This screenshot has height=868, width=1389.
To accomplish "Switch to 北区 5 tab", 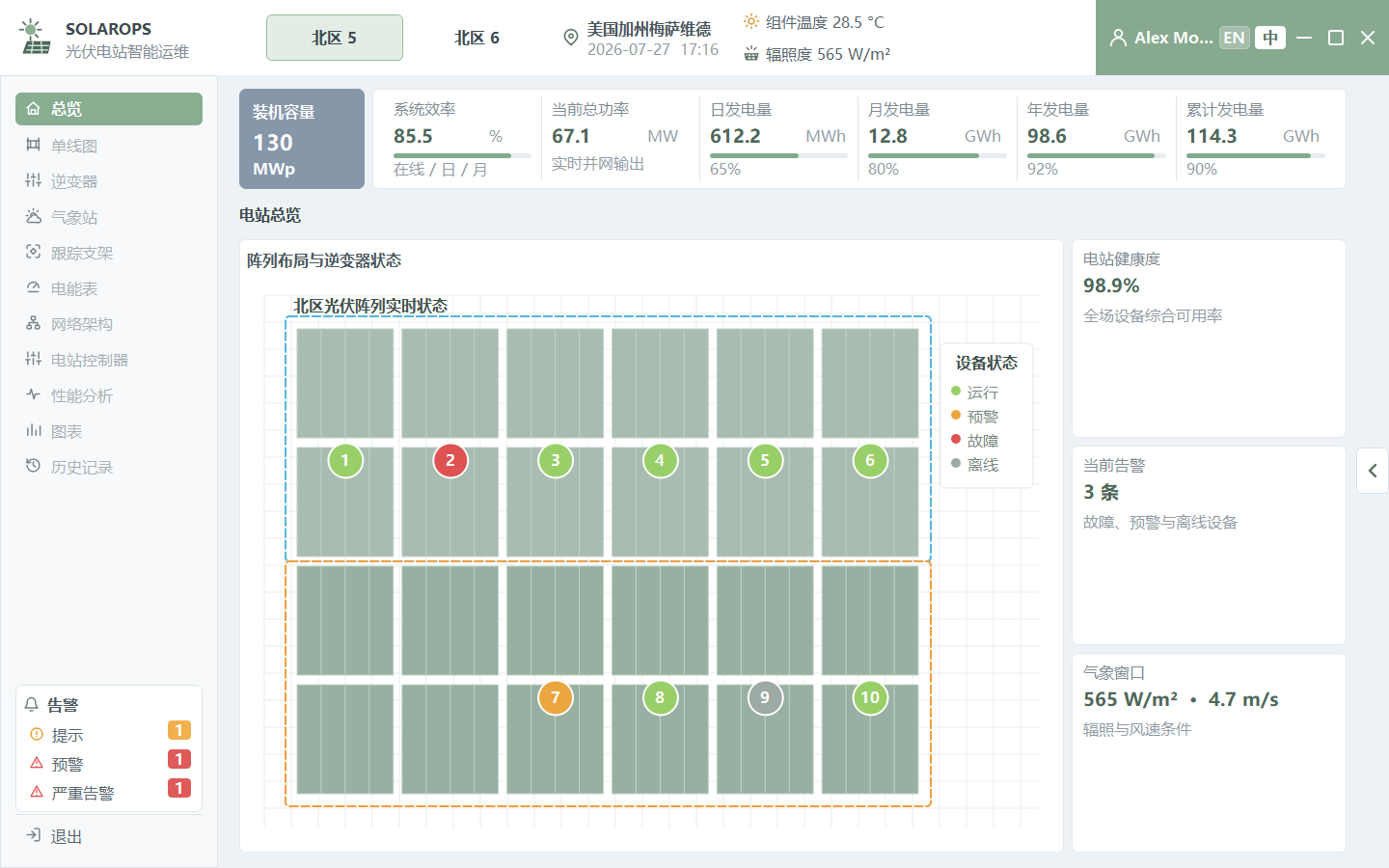I will (x=335, y=38).
